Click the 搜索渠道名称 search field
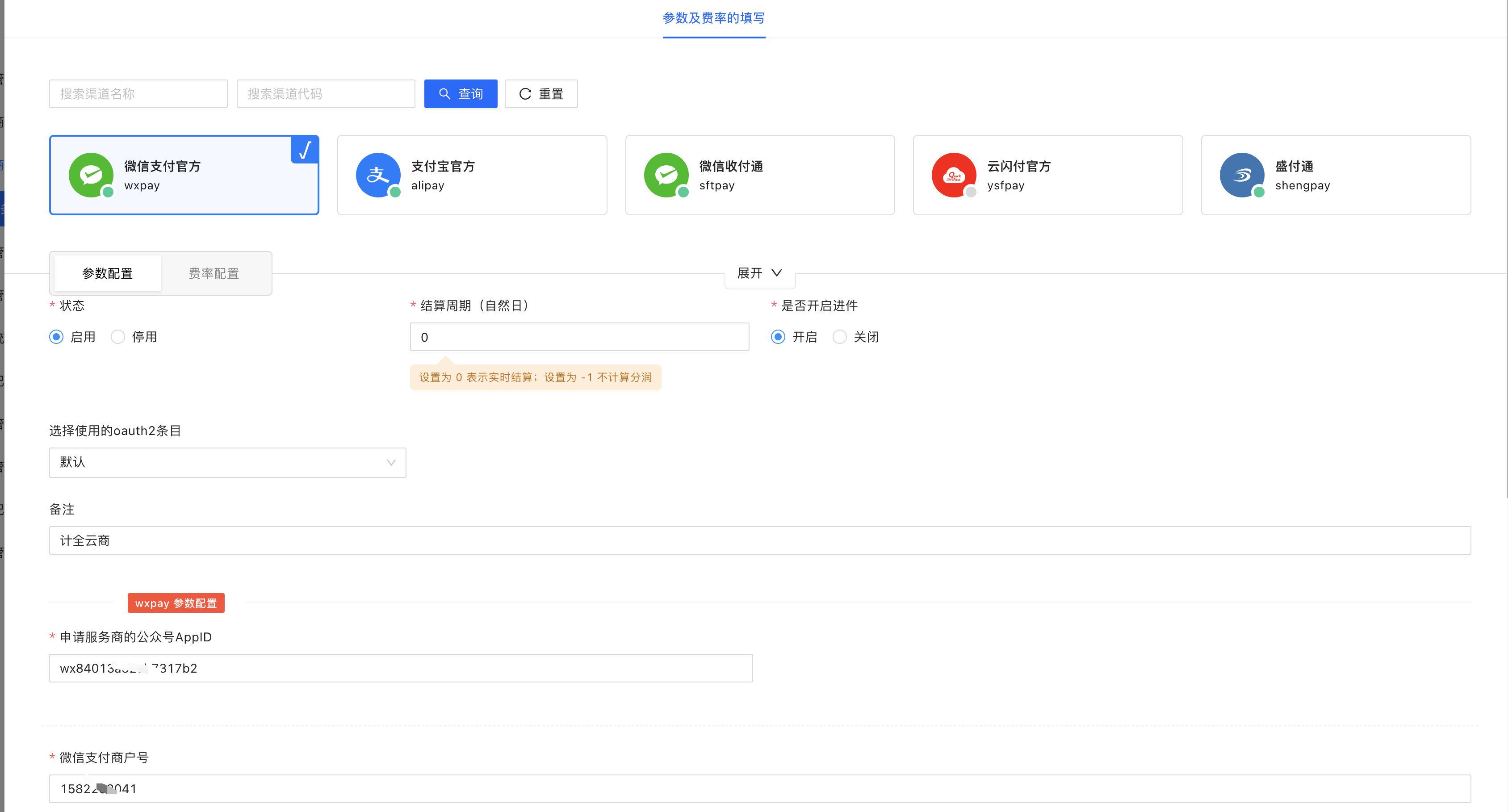The width and height of the screenshot is (1508, 812). tap(138, 94)
